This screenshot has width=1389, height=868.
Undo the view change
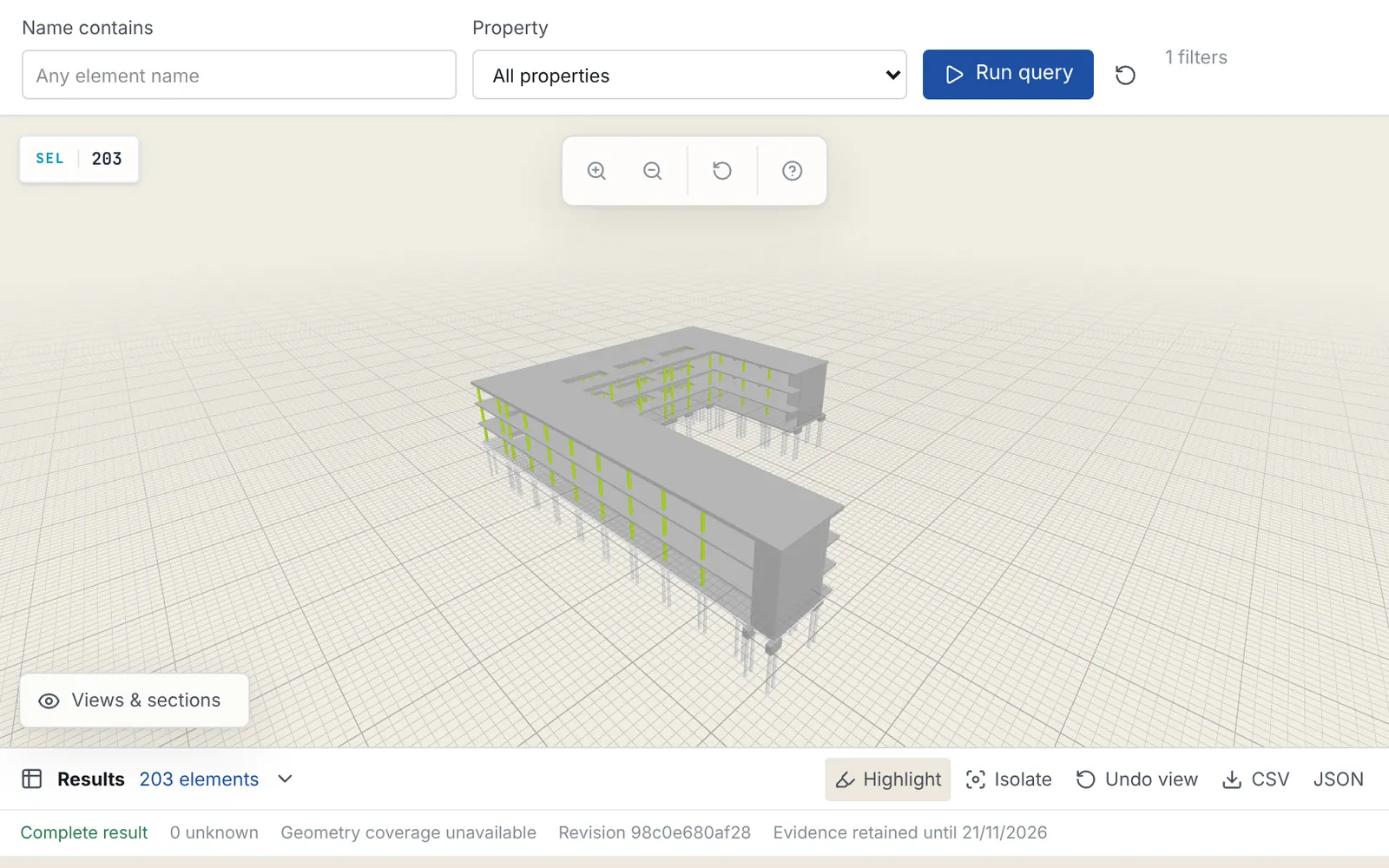click(x=1136, y=779)
